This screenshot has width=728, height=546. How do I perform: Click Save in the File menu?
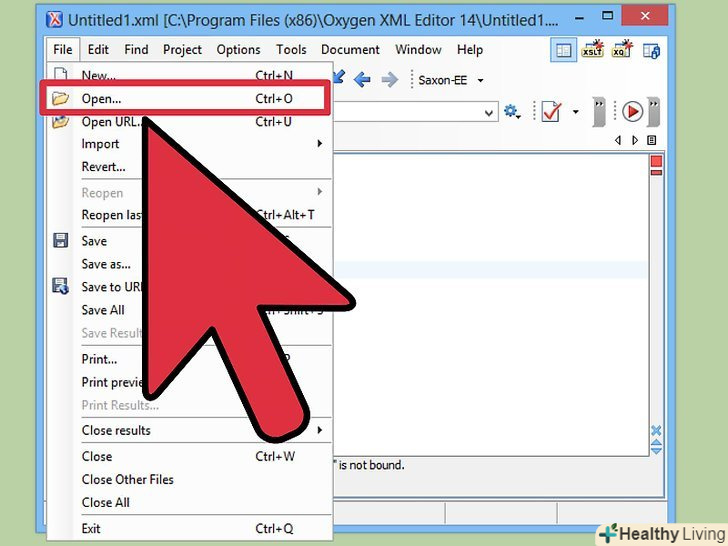click(x=189, y=241)
